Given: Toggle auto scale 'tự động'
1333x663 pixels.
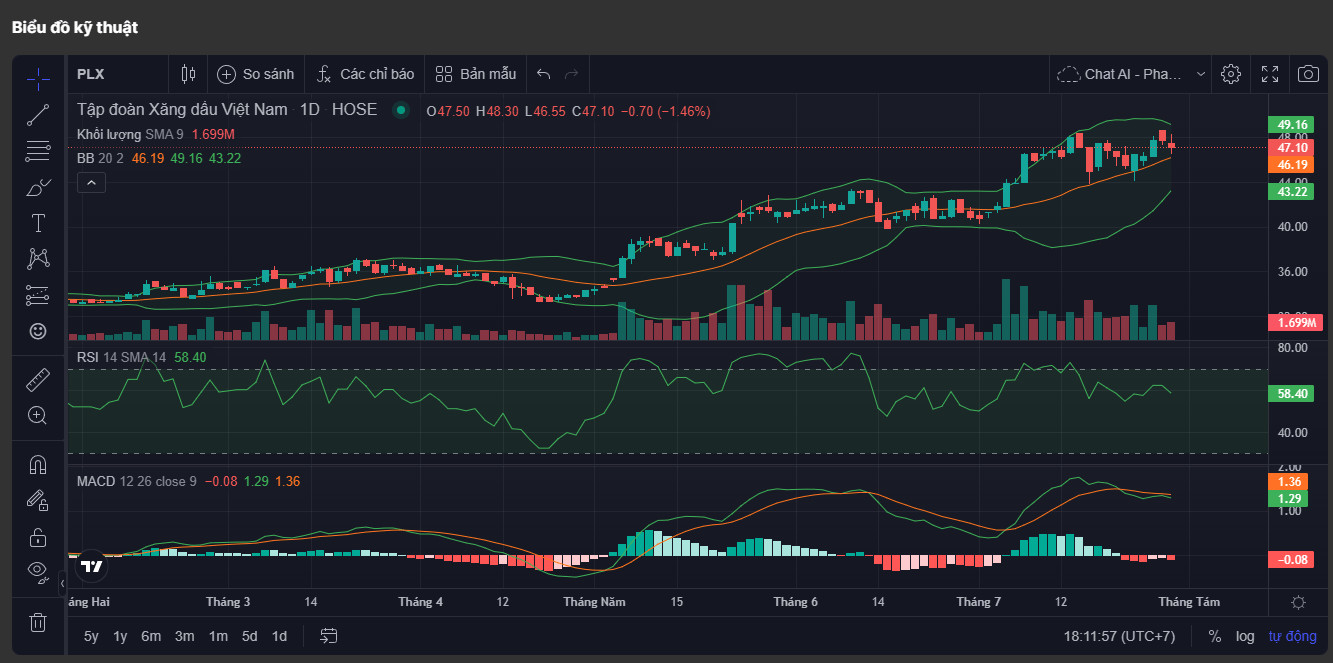Looking at the screenshot, I should 1293,636.
